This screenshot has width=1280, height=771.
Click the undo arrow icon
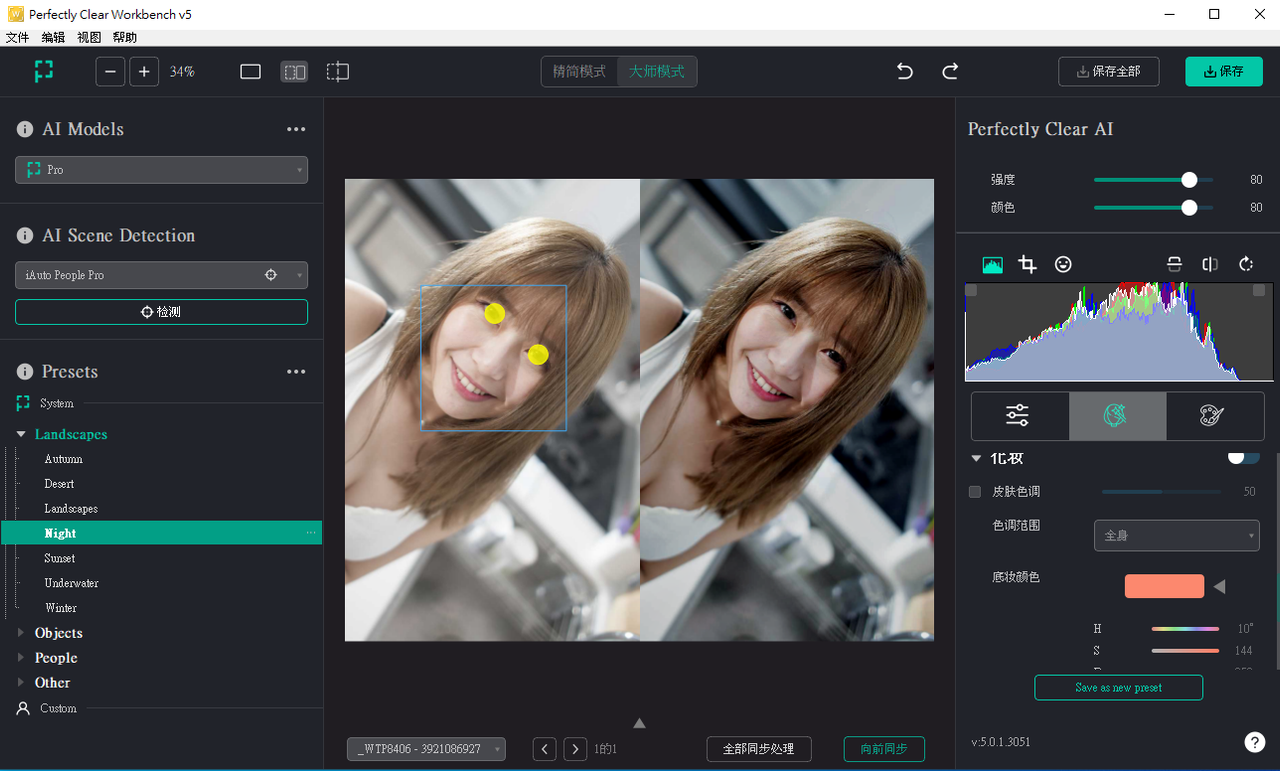905,71
